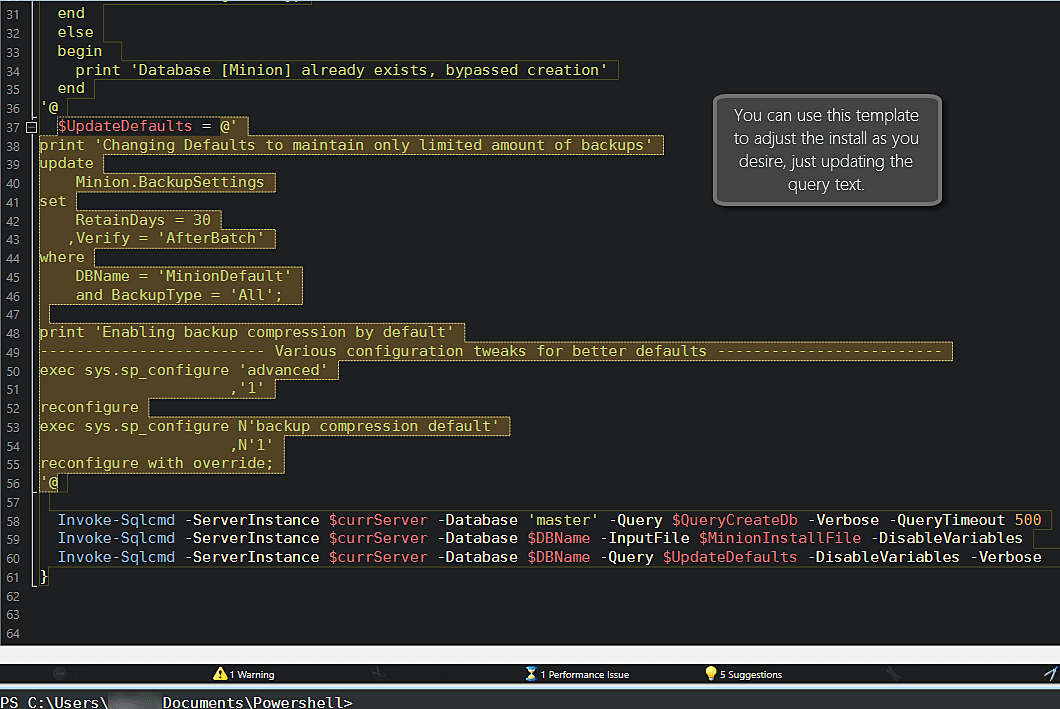Click the hourglass Performance Issue icon
This screenshot has width=1060, height=709.
pos(530,673)
